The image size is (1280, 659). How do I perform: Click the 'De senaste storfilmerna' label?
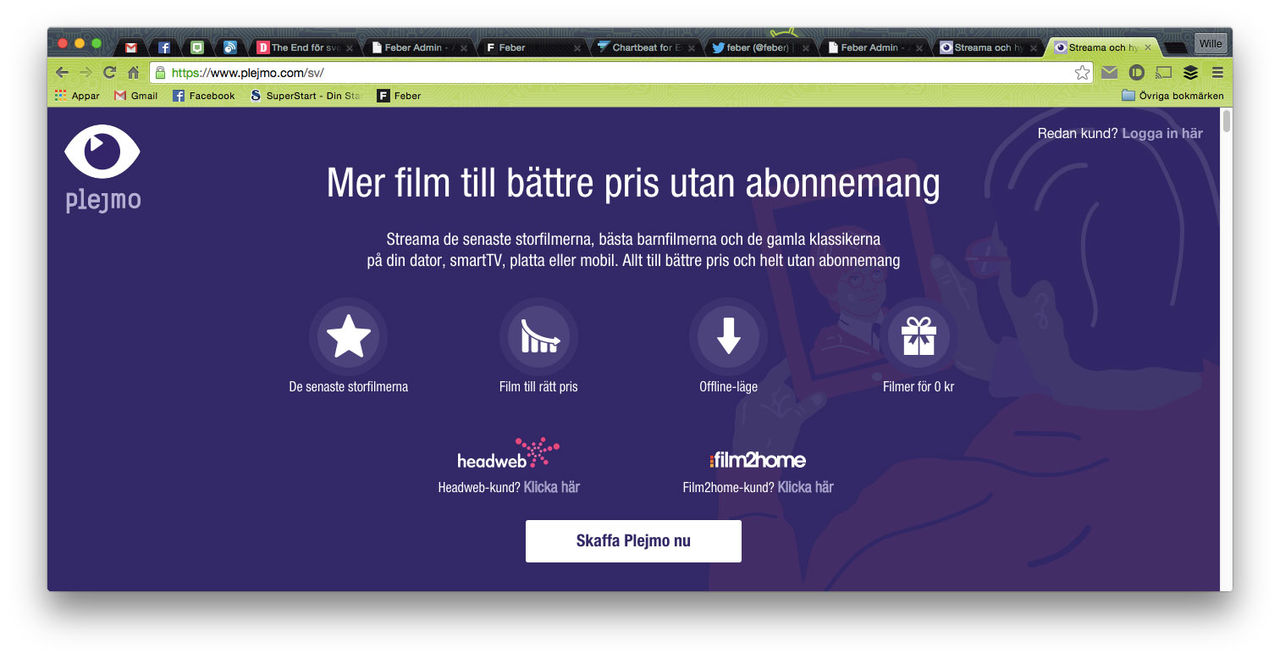348,386
